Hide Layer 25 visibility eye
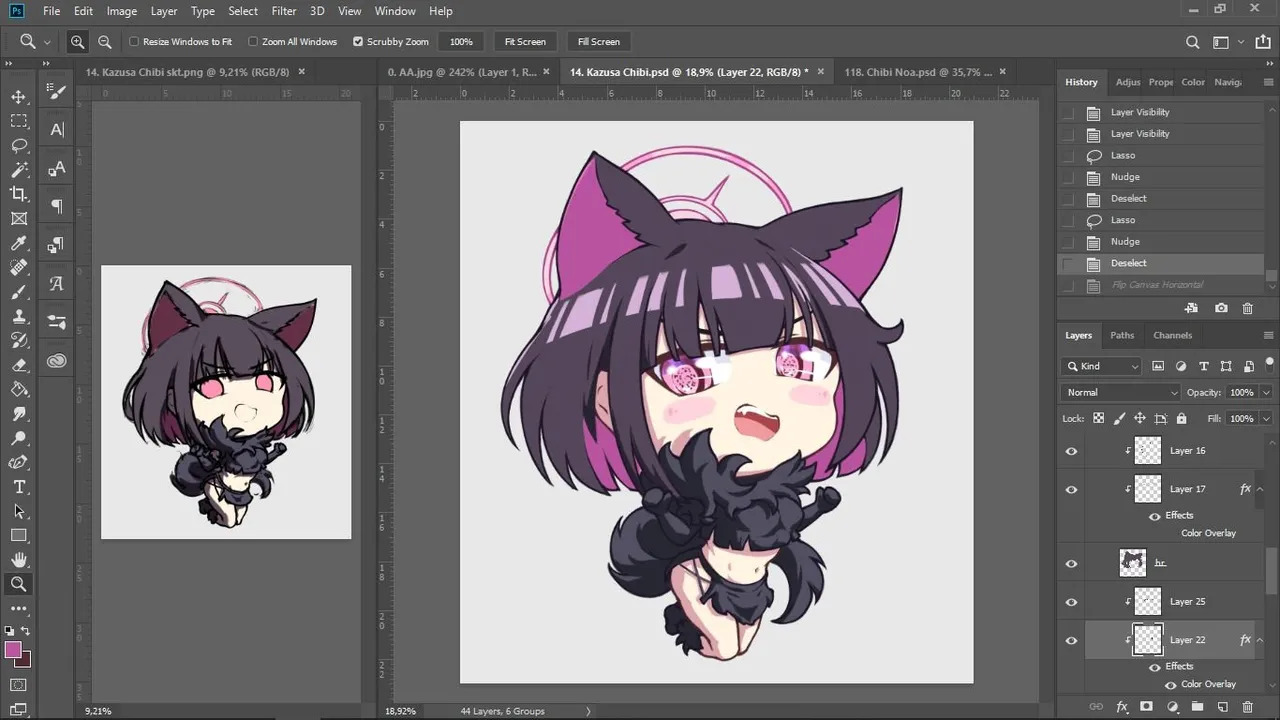The image size is (1280, 720). pyautogui.click(x=1071, y=602)
